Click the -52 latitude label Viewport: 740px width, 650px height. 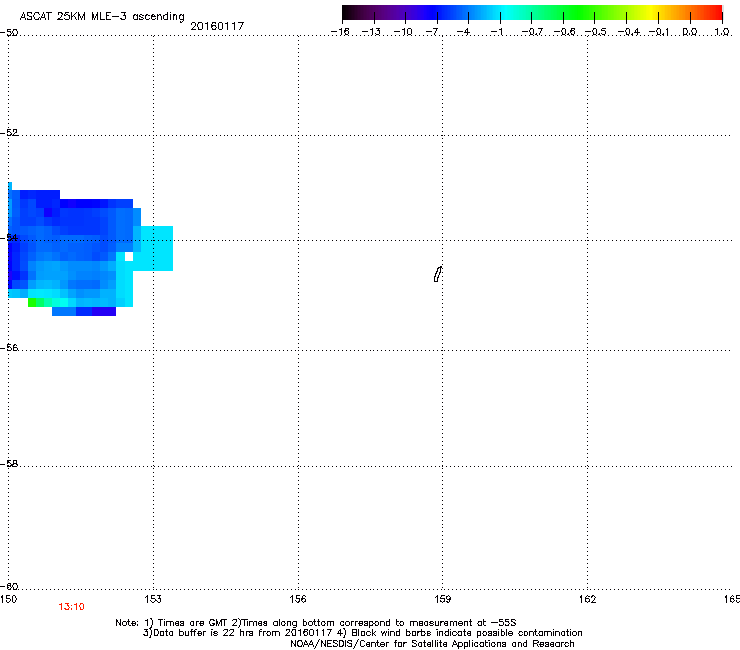coord(9,133)
